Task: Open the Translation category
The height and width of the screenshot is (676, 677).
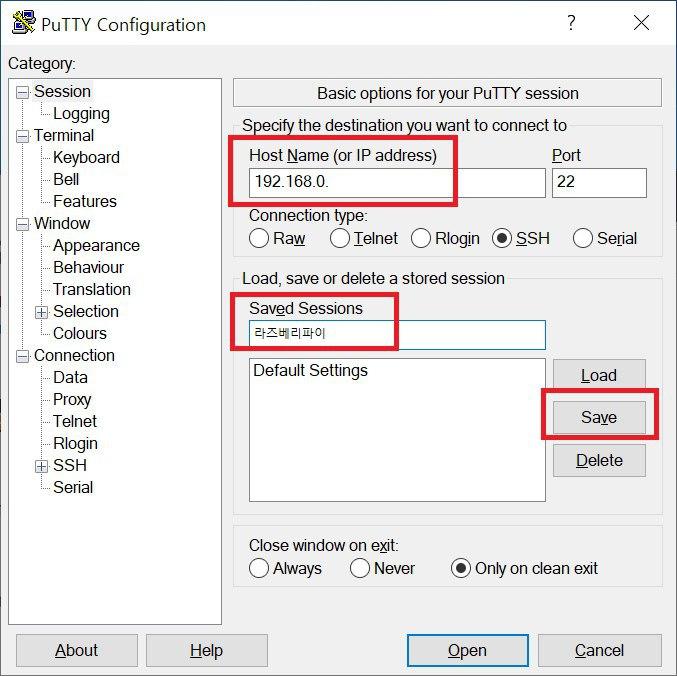Action: tap(92, 290)
